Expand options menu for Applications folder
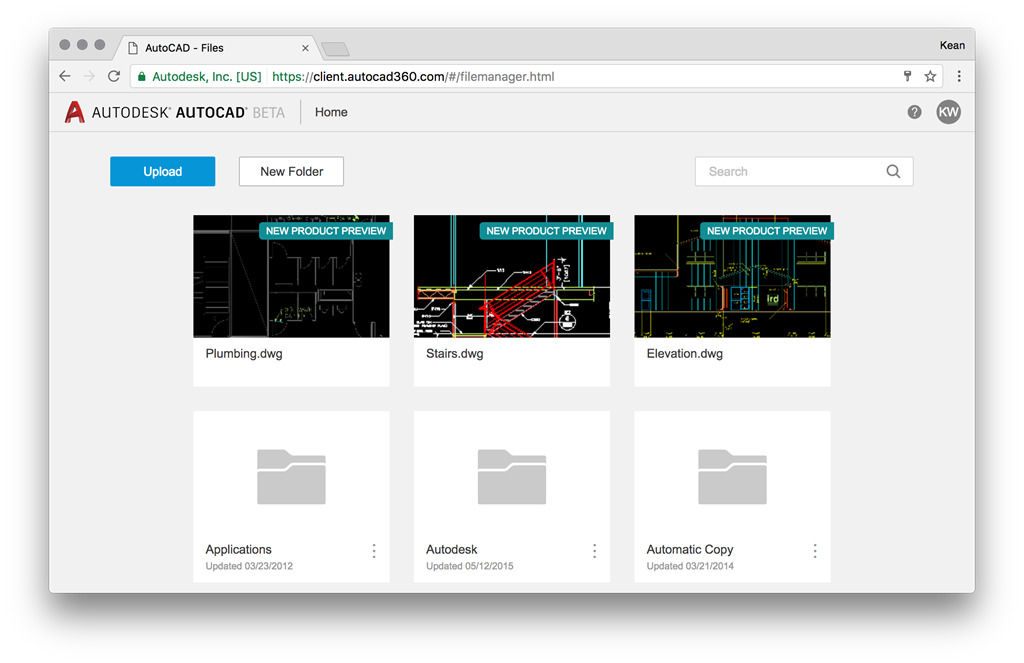This screenshot has width=1024, height=663. point(374,551)
